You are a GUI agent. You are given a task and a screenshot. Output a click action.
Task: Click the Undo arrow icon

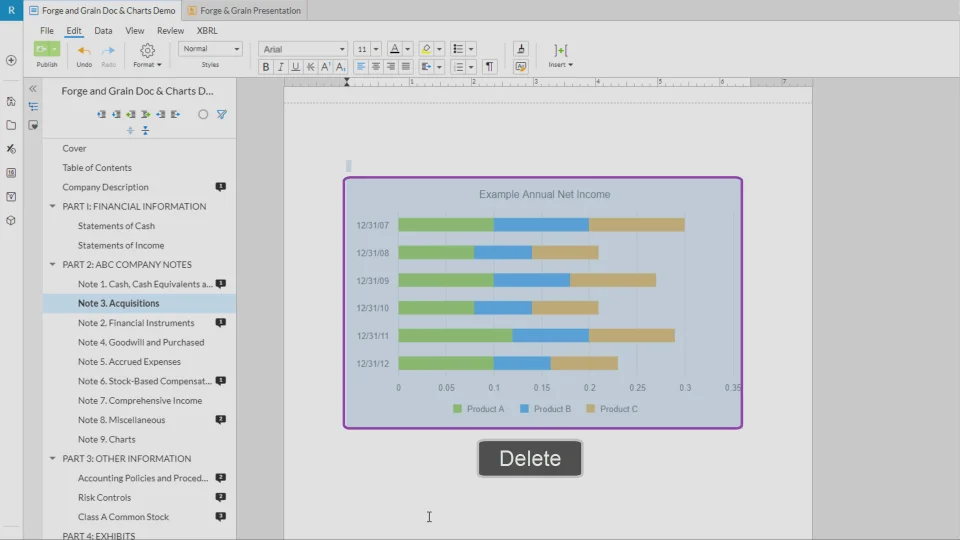[84, 50]
